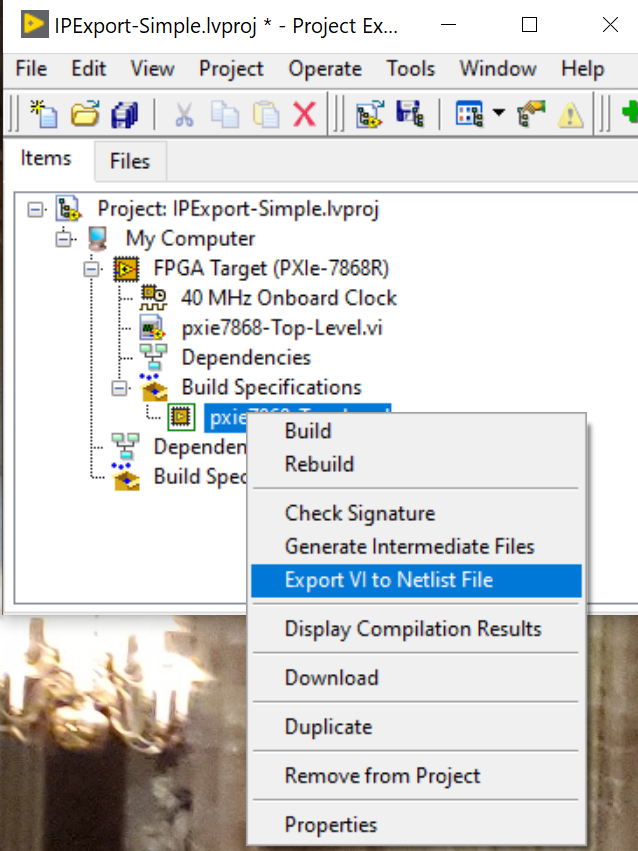Viewport: 638px width, 851px height.
Task: Choose Build from context menu
Action: coord(416,431)
